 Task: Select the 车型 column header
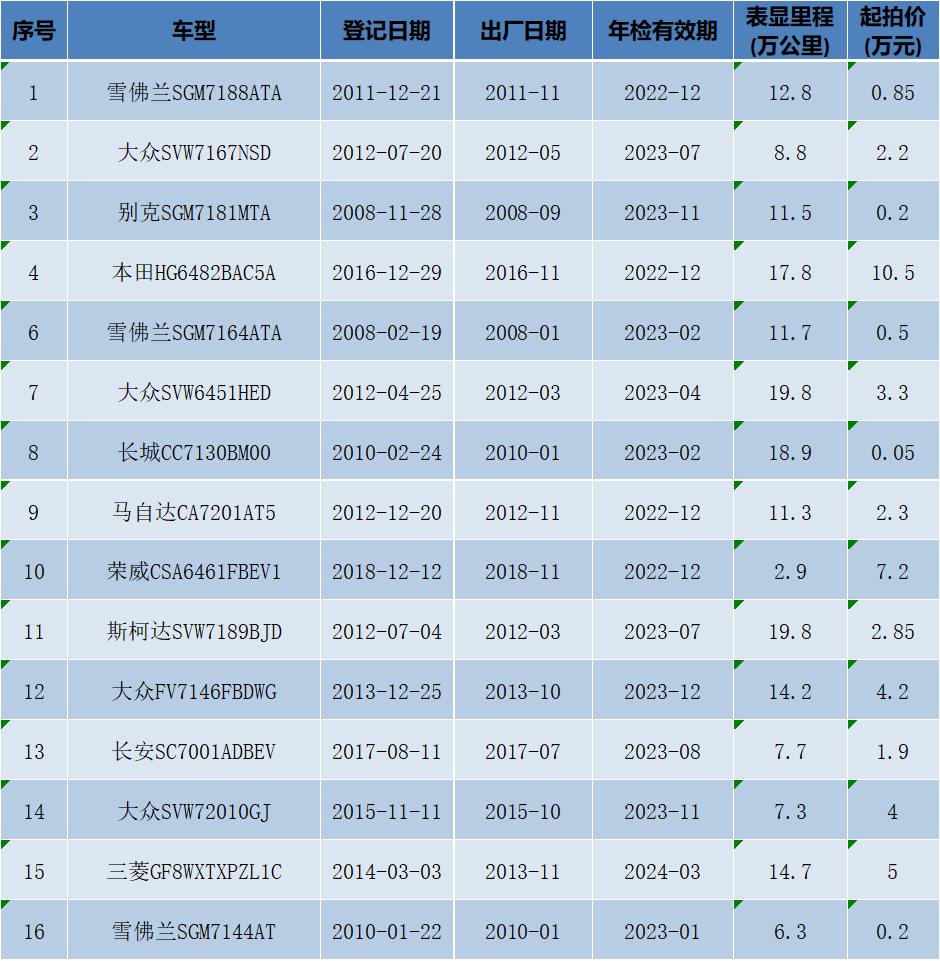194,30
